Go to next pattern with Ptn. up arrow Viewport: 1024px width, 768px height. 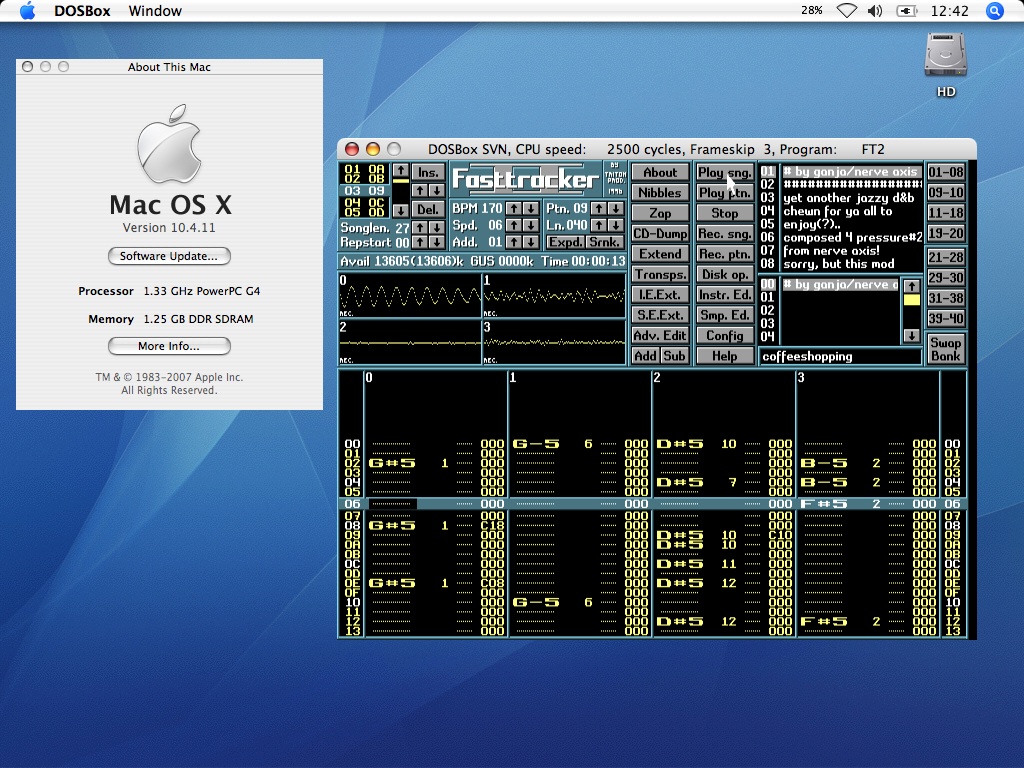[x=598, y=209]
